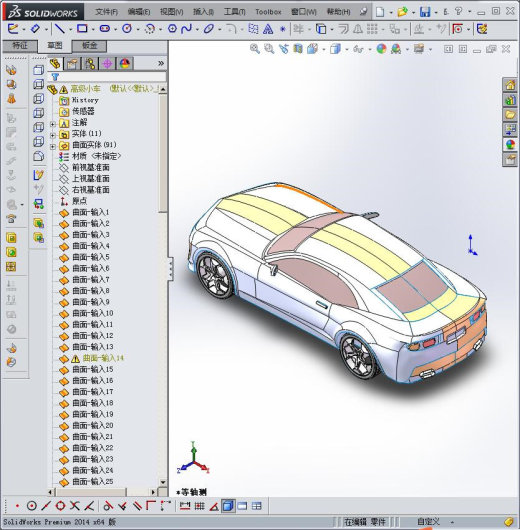Expand the hidden manager tabs chevron
Viewport: 520px width, 530px height.
coord(161,63)
